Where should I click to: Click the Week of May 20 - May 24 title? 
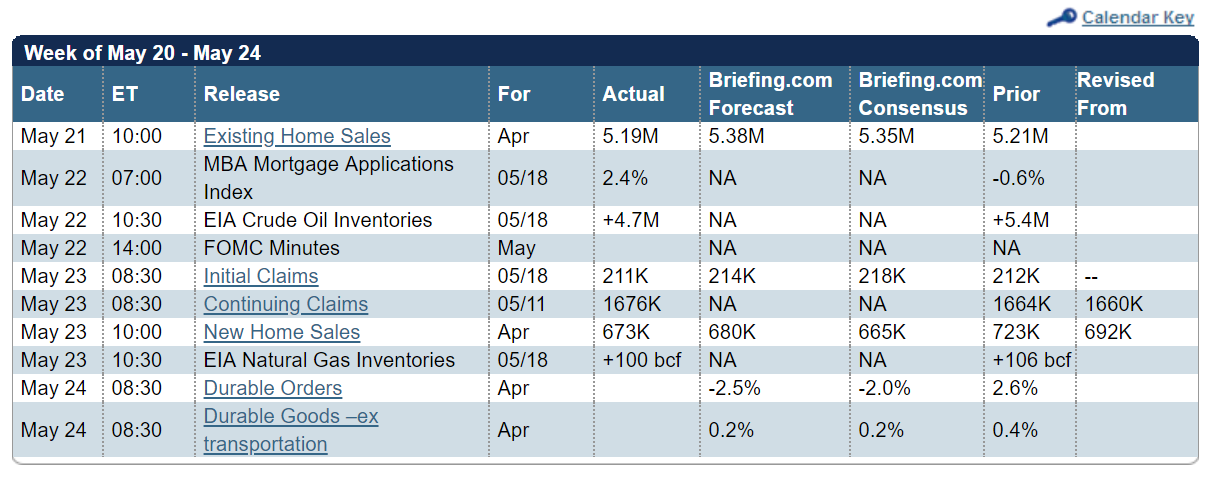pos(142,53)
